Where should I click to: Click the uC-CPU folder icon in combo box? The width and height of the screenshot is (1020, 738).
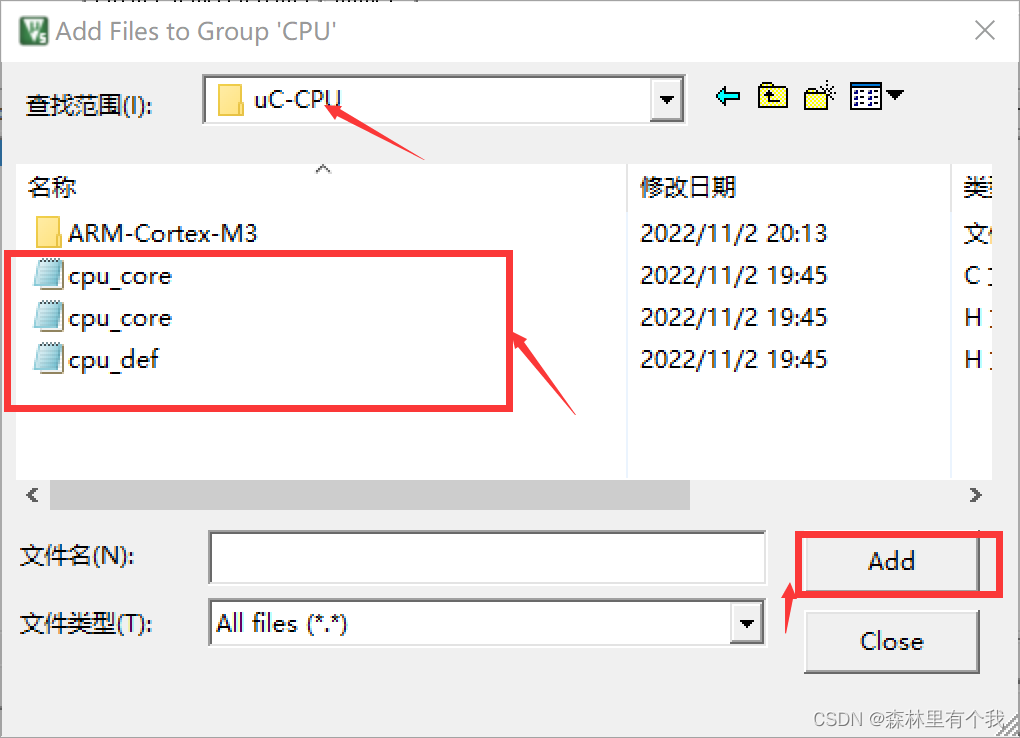(230, 100)
